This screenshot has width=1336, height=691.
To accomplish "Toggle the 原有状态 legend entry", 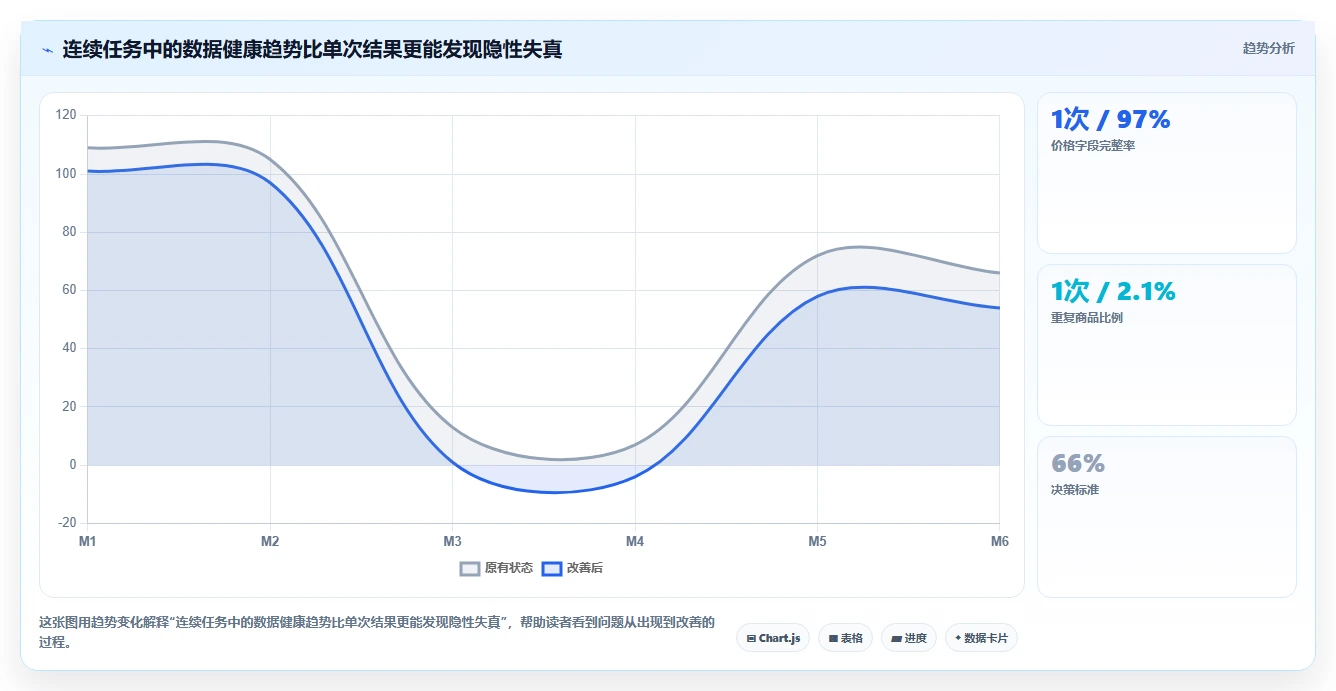I will (496, 568).
